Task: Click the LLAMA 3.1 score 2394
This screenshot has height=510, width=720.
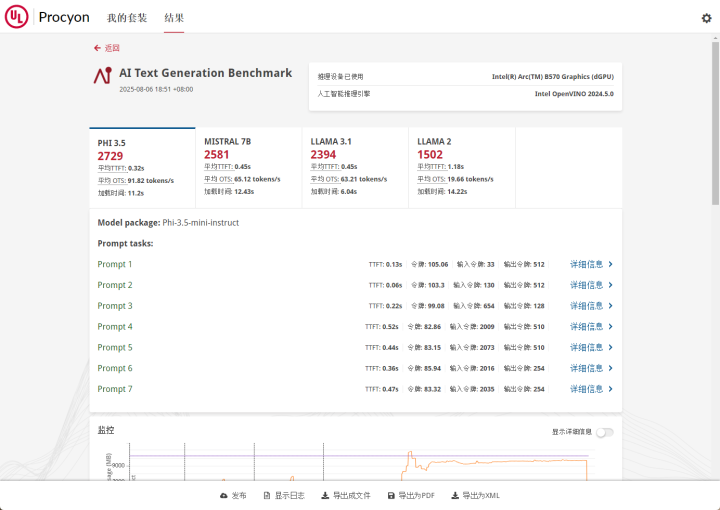Action: coord(323,155)
